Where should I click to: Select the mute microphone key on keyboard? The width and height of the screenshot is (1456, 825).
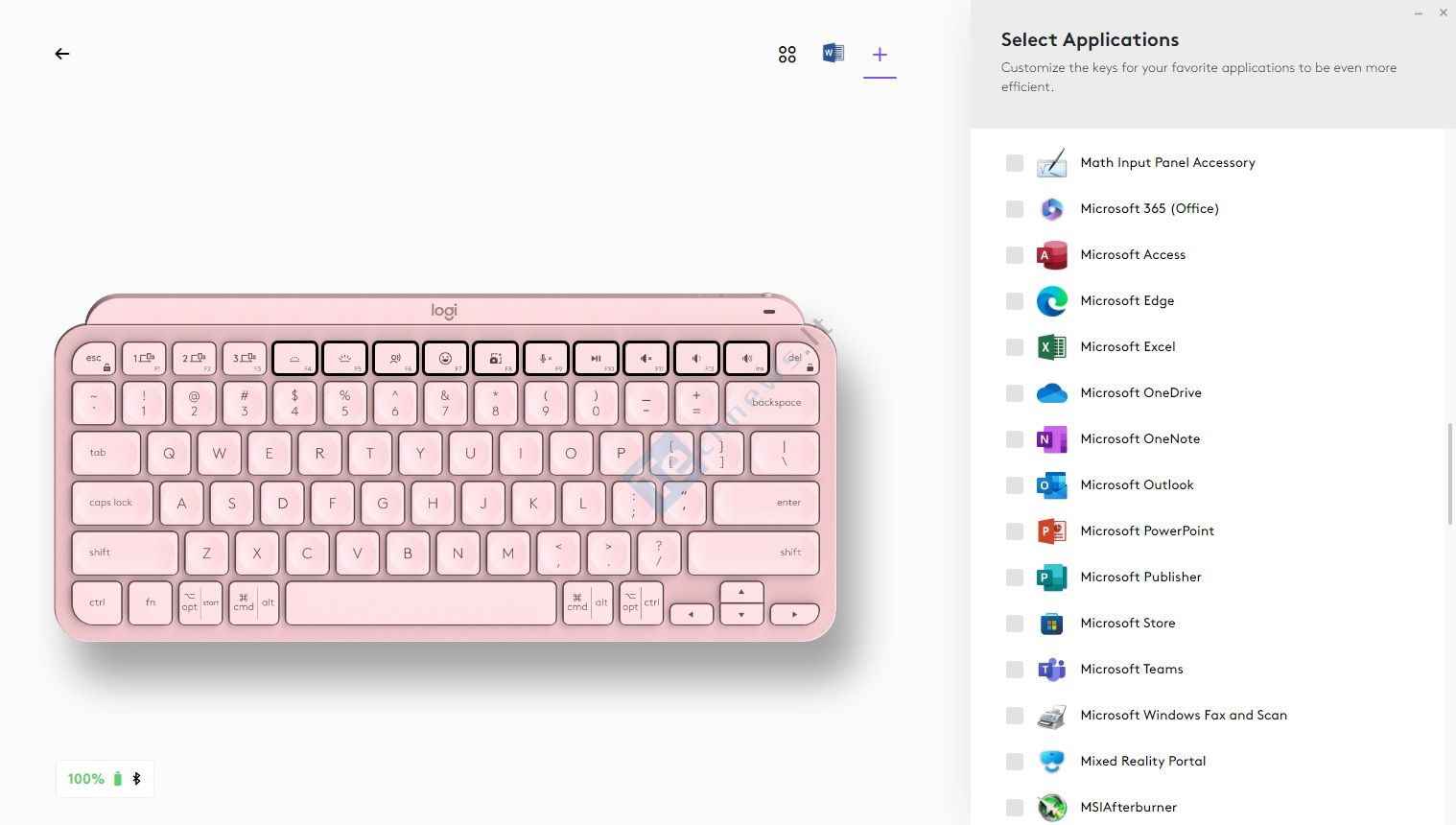(546, 359)
